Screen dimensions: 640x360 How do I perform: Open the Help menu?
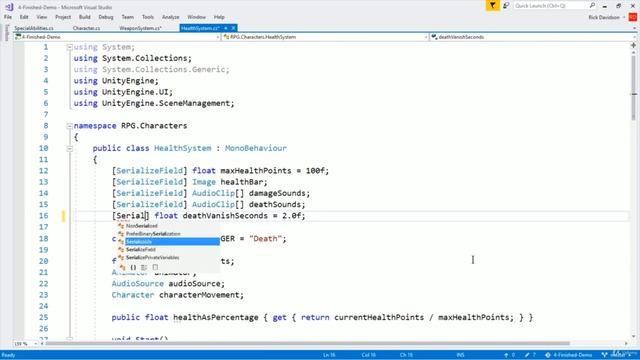[x=219, y=17]
